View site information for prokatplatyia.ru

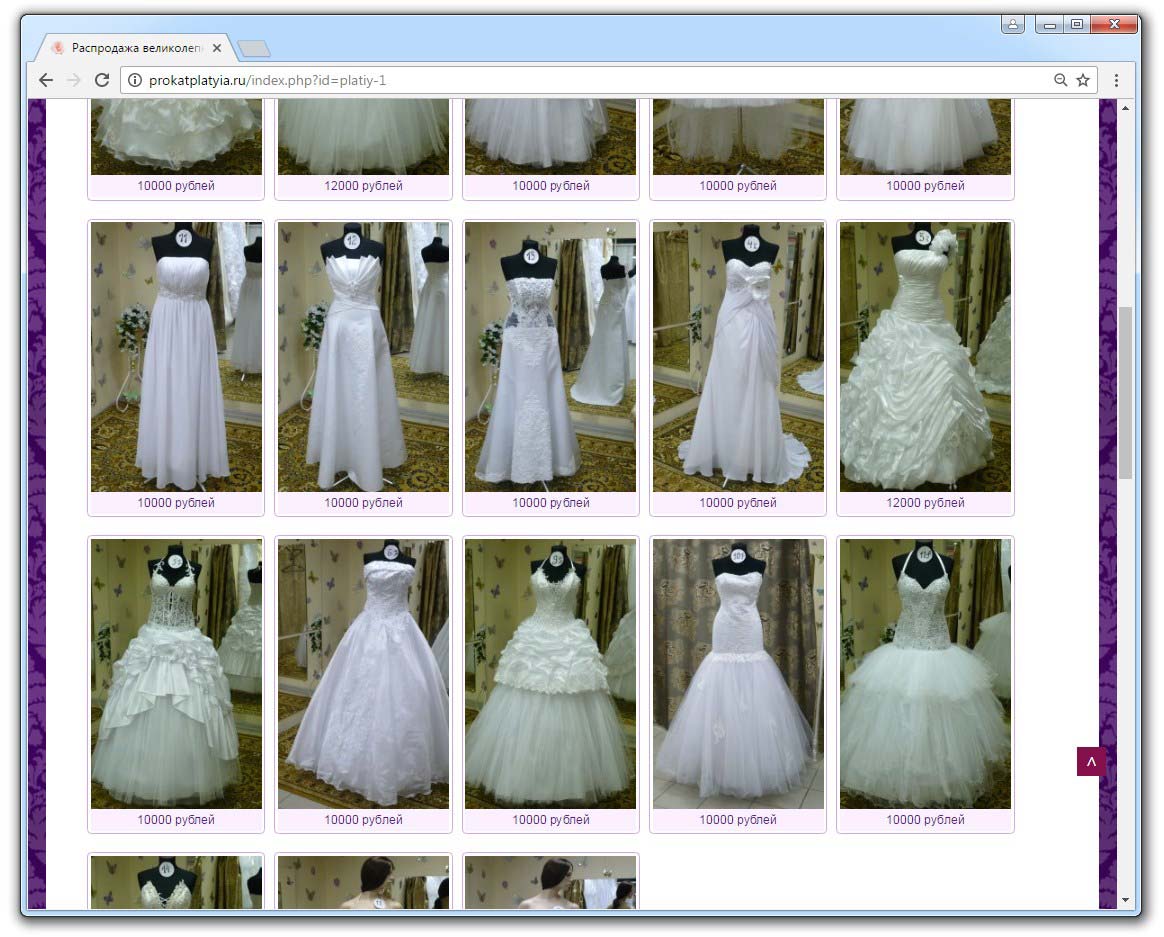(x=134, y=80)
